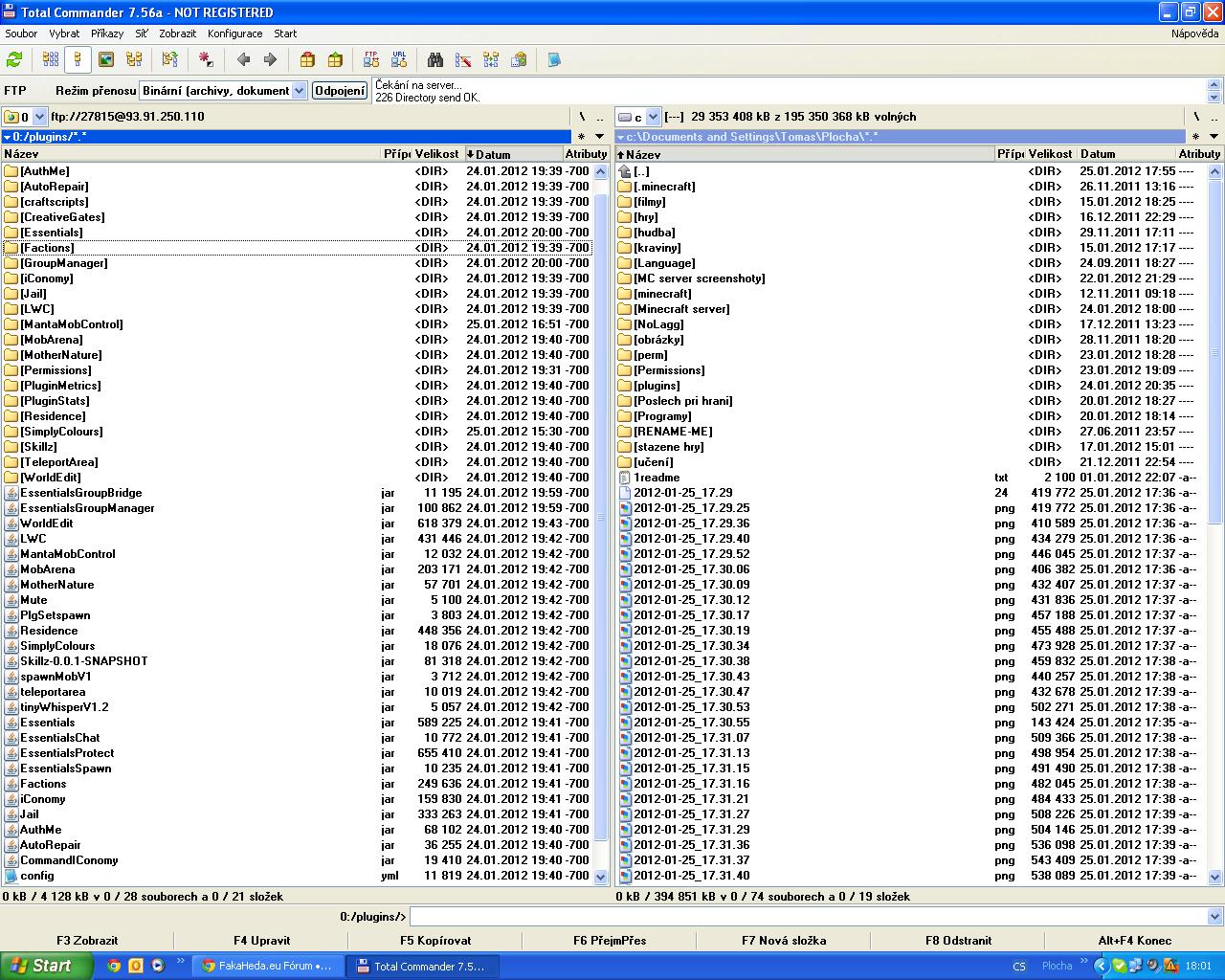
Task: Open file search binoculars icon
Action: (435, 59)
